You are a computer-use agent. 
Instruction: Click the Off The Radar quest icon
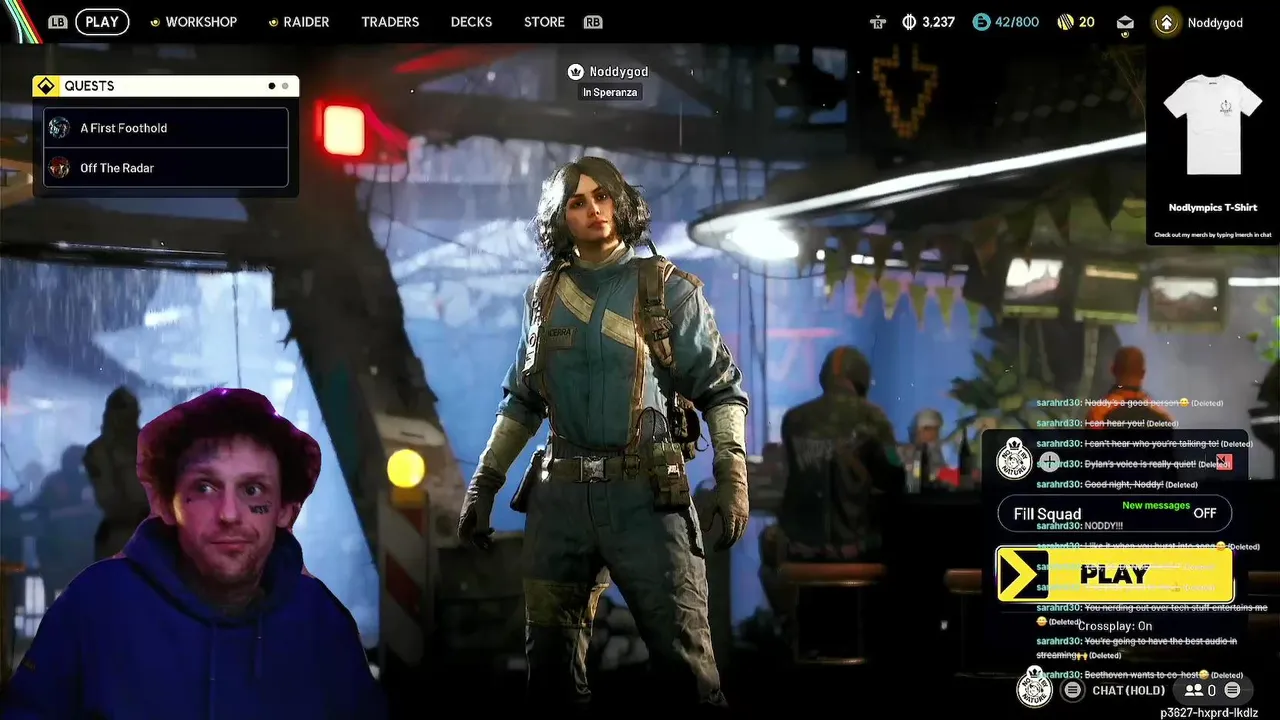tap(59, 168)
